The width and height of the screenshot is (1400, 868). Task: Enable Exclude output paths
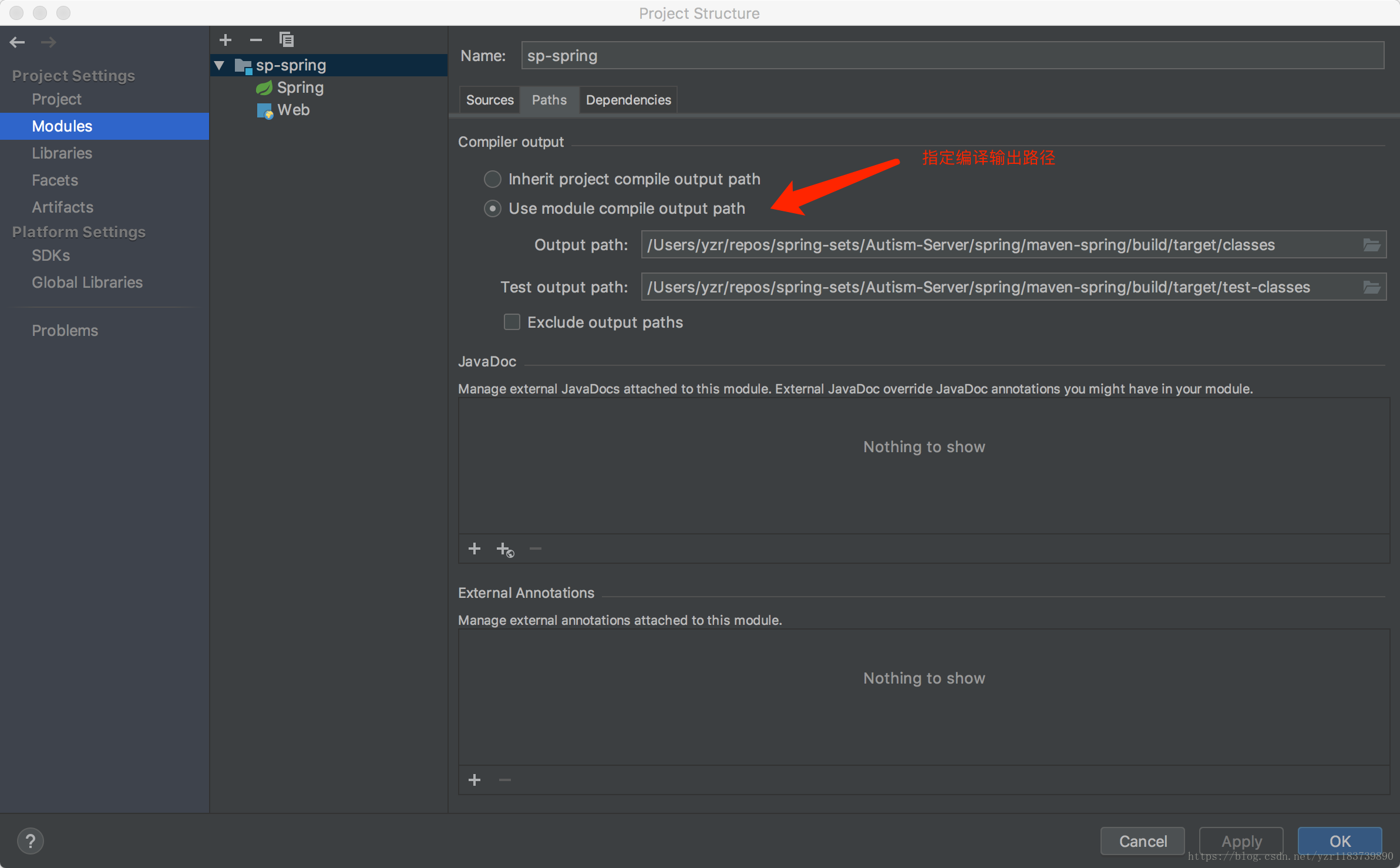[511, 322]
